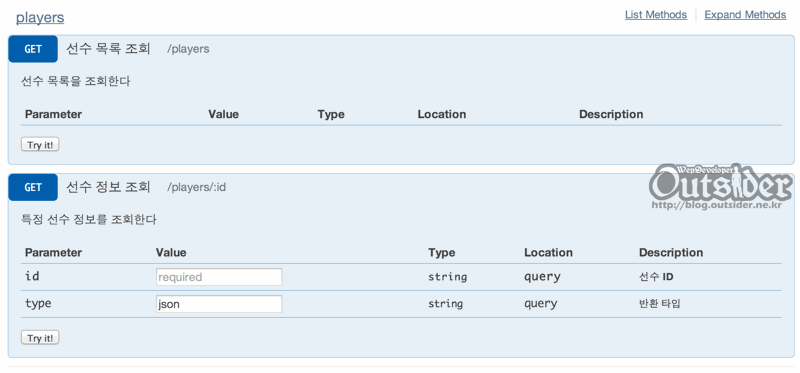This screenshot has width=800, height=373.
Task: Focus the type value field containing json
Action: point(219,304)
